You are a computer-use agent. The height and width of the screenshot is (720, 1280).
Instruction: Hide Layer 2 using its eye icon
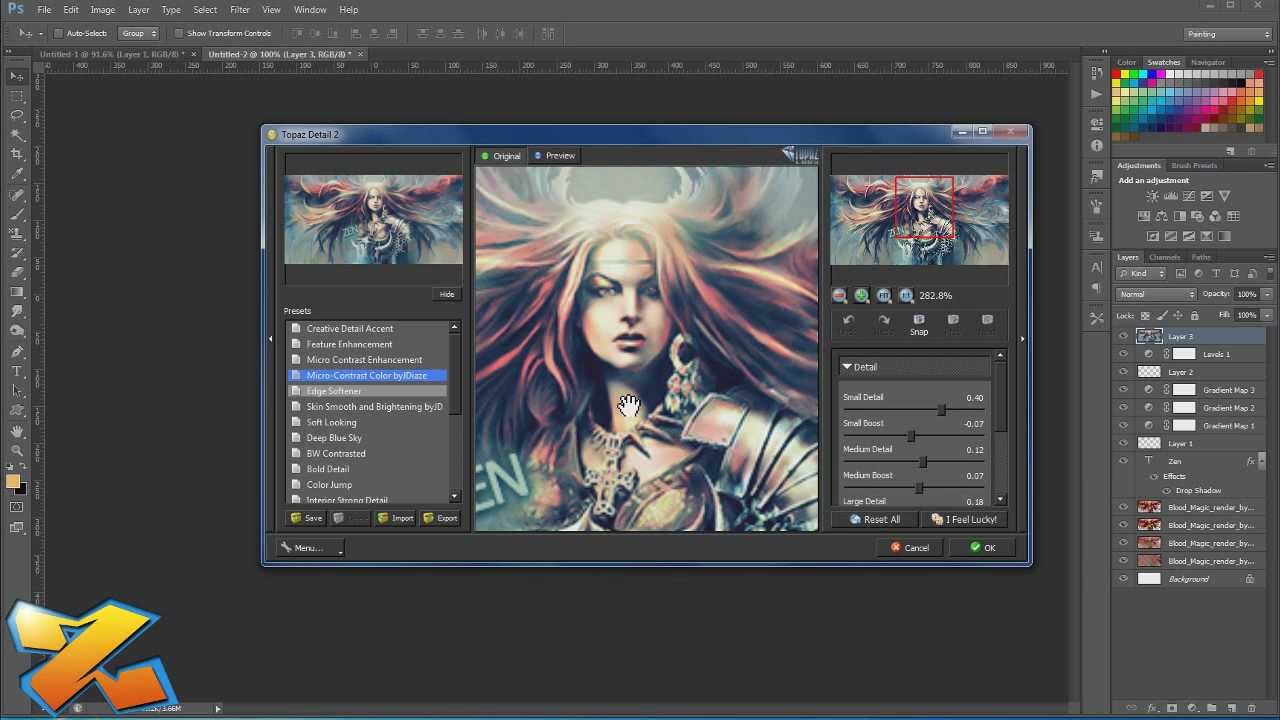1123,372
